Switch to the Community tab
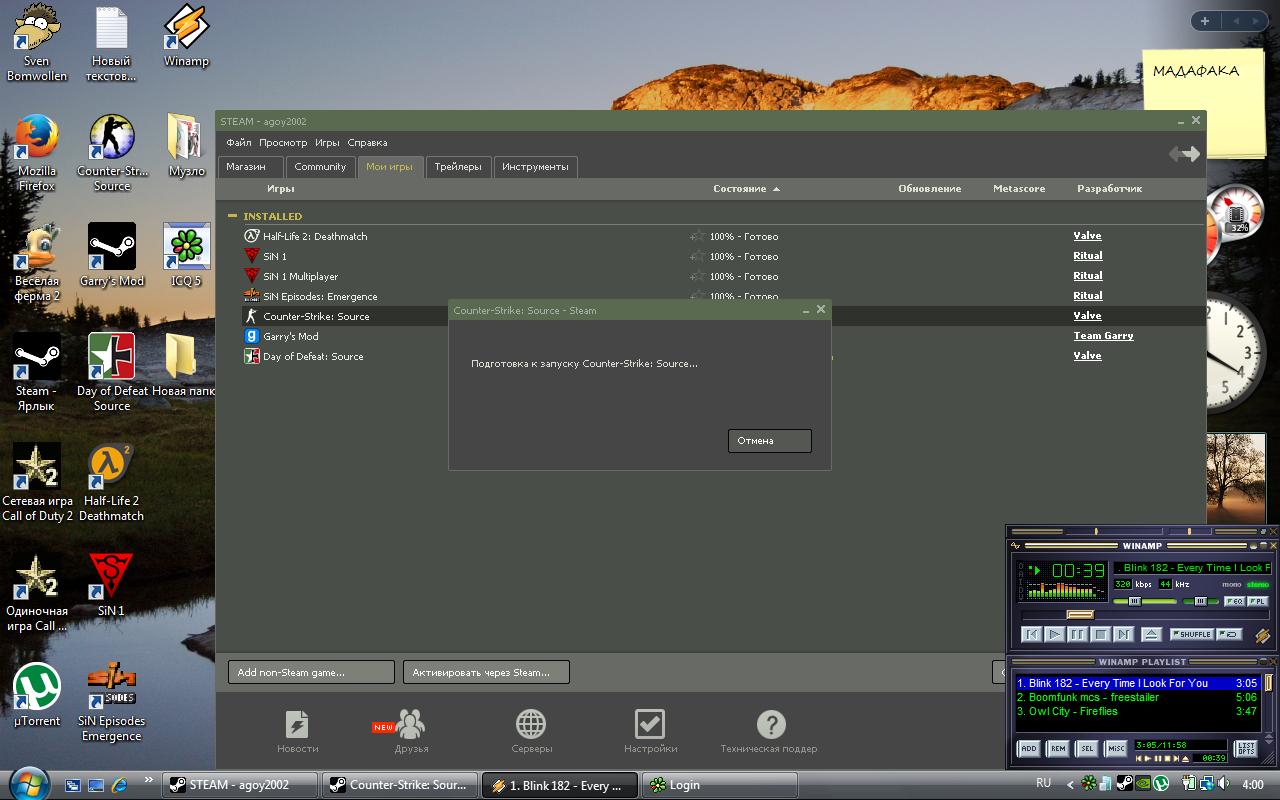Image resolution: width=1280 pixels, height=800 pixels. point(320,167)
